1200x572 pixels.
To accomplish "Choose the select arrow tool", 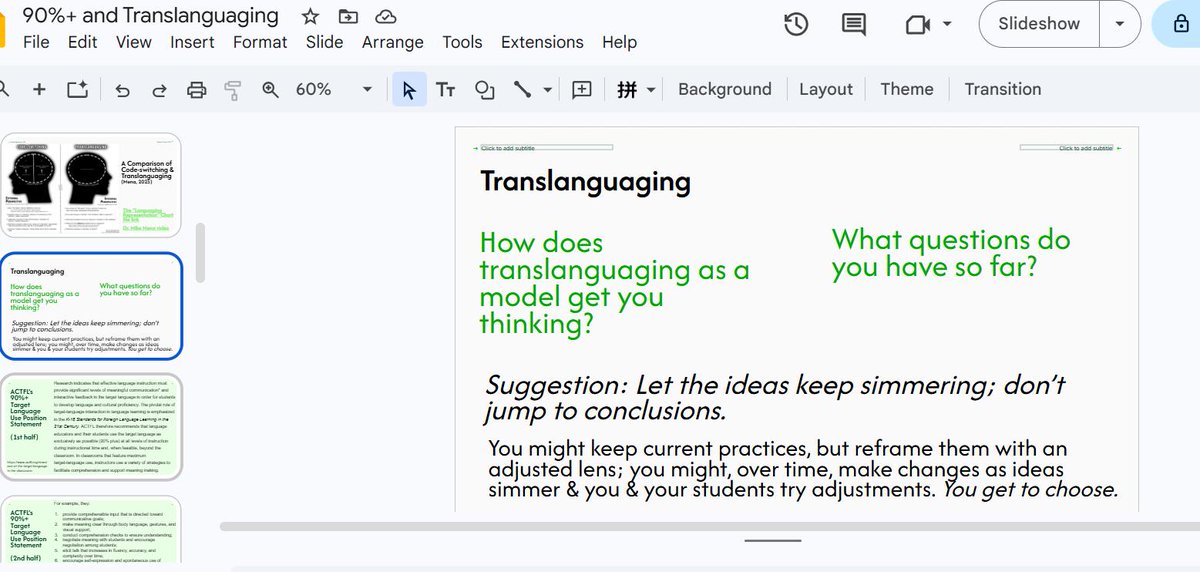I will 409,89.
